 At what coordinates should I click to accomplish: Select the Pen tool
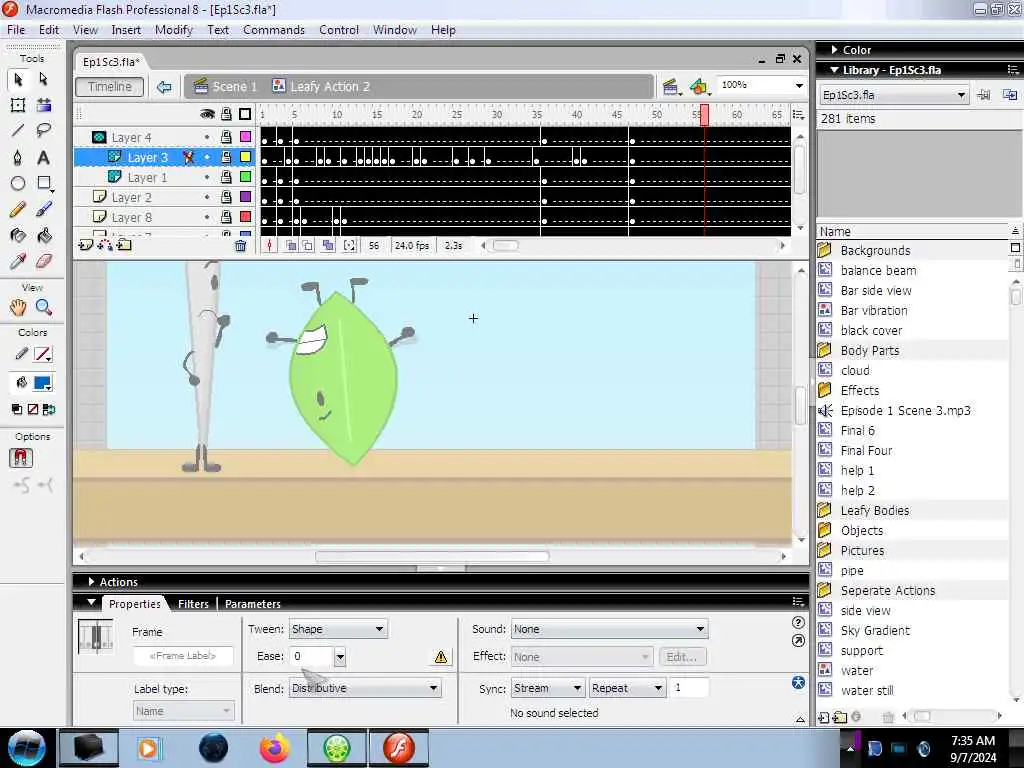tap(18, 157)
